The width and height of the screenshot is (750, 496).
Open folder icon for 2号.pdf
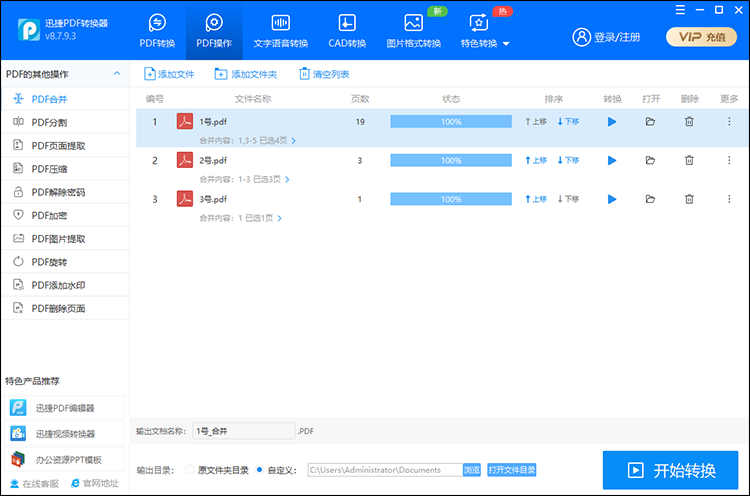click(650, 160)
